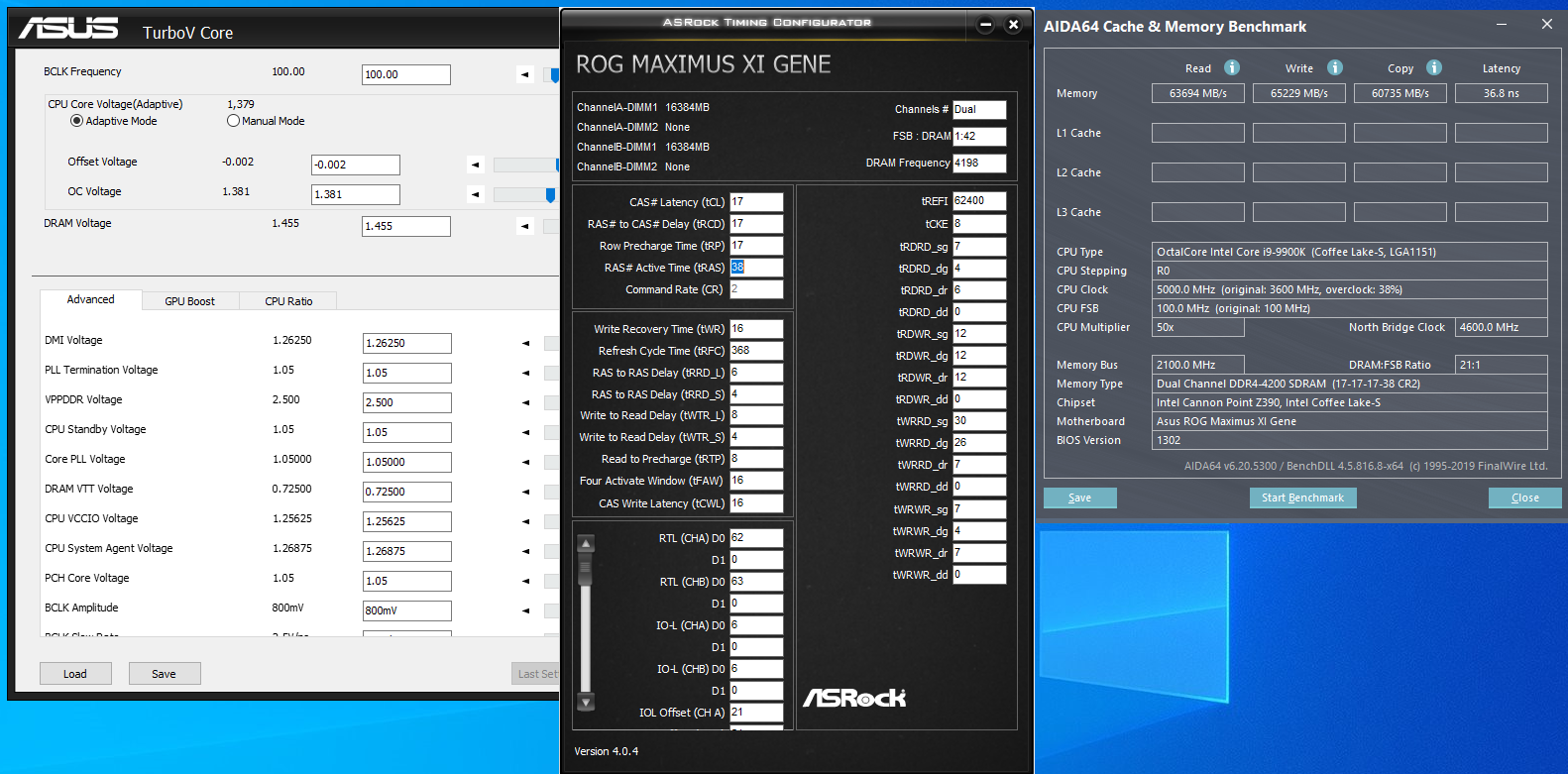Click scroll-up arrow in ASRock RTL list
Screen dimensions: 1568x774
[586, 543]
